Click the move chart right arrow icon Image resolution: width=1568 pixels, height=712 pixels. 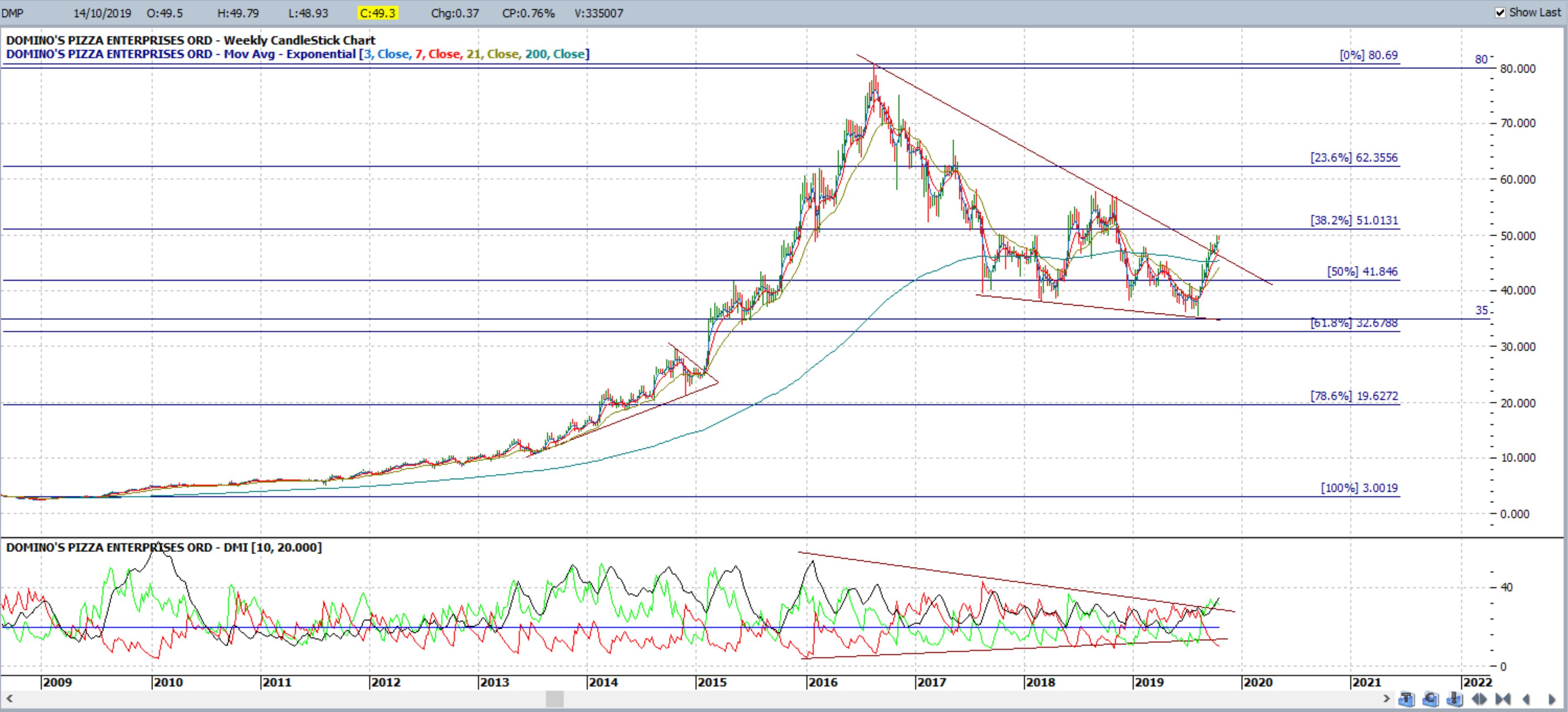point(1552,699)
